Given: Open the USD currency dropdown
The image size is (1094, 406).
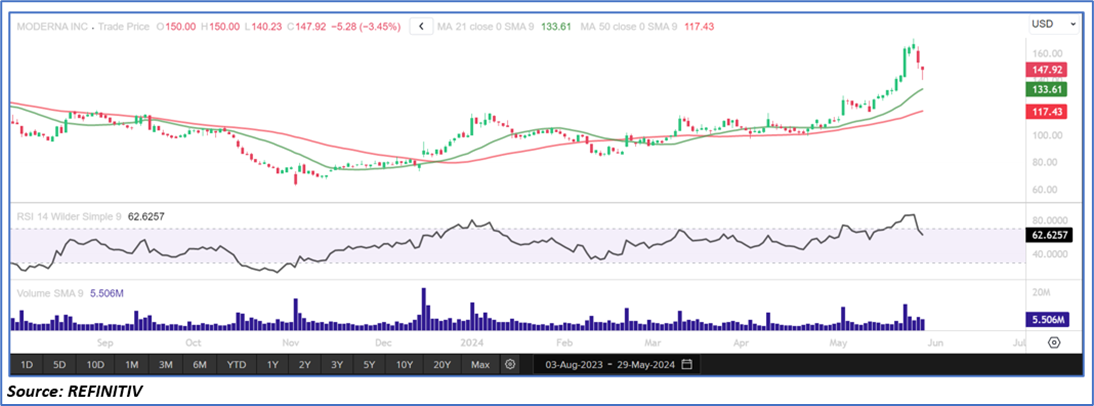Looking at the screenshot, I should [x=1054, y=24].
